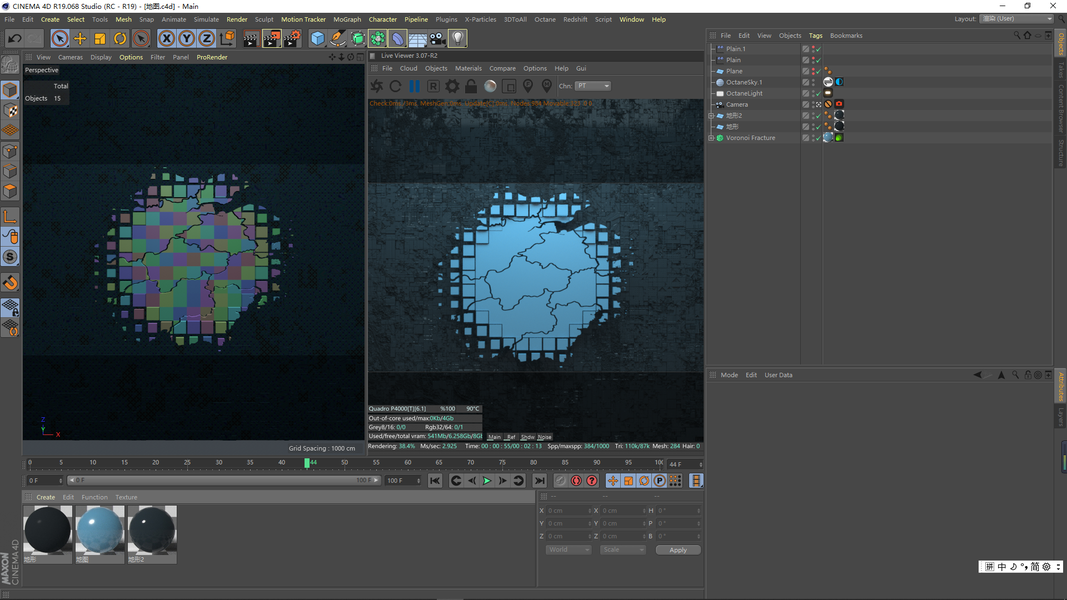Click the Deformer object icon
The height and width of the screenshot is (600, 1067).
click(398, 39)
